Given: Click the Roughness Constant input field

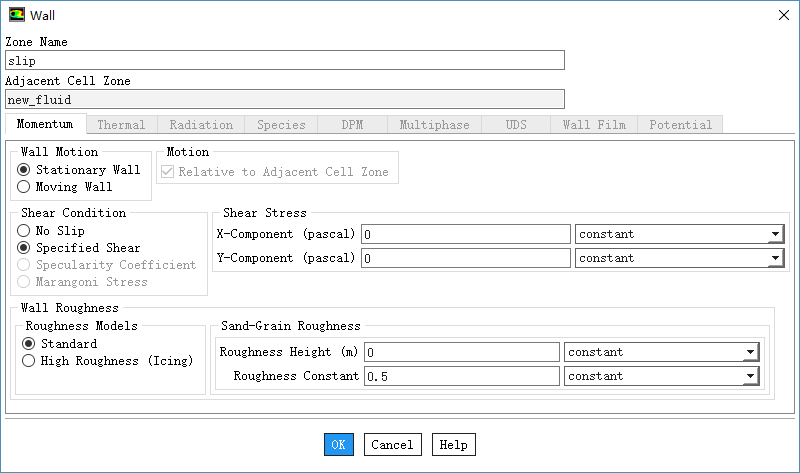Looking at the screenshot, I should 461,376.
